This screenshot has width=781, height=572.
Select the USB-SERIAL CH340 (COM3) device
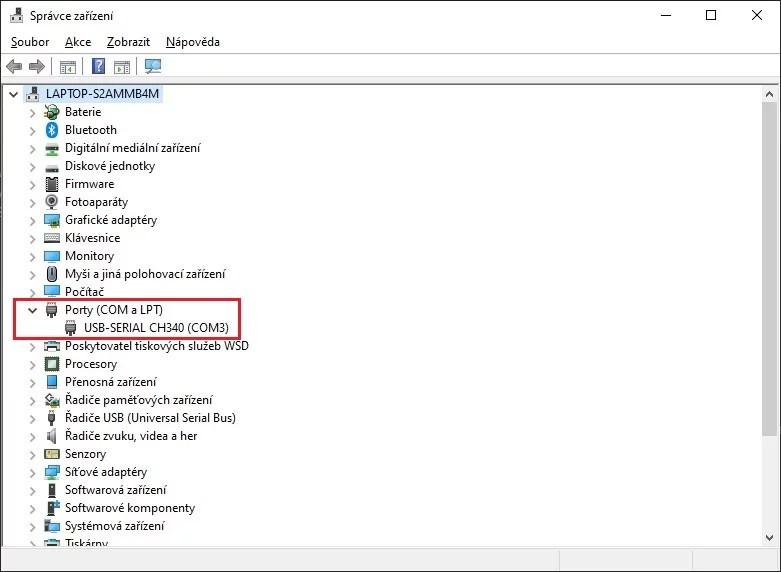tap(156, 328)
